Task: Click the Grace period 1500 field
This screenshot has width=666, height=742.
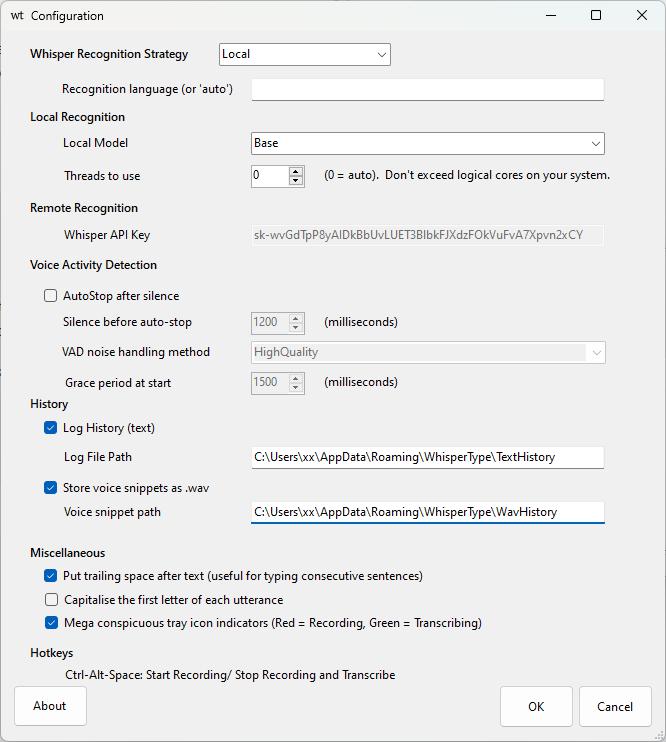Action: (270, 382)
